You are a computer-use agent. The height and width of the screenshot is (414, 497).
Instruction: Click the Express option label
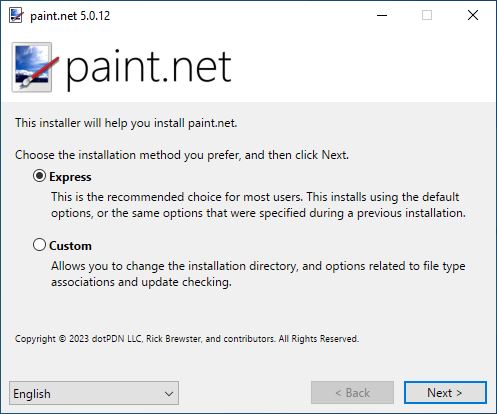click(x=70, y=177)
